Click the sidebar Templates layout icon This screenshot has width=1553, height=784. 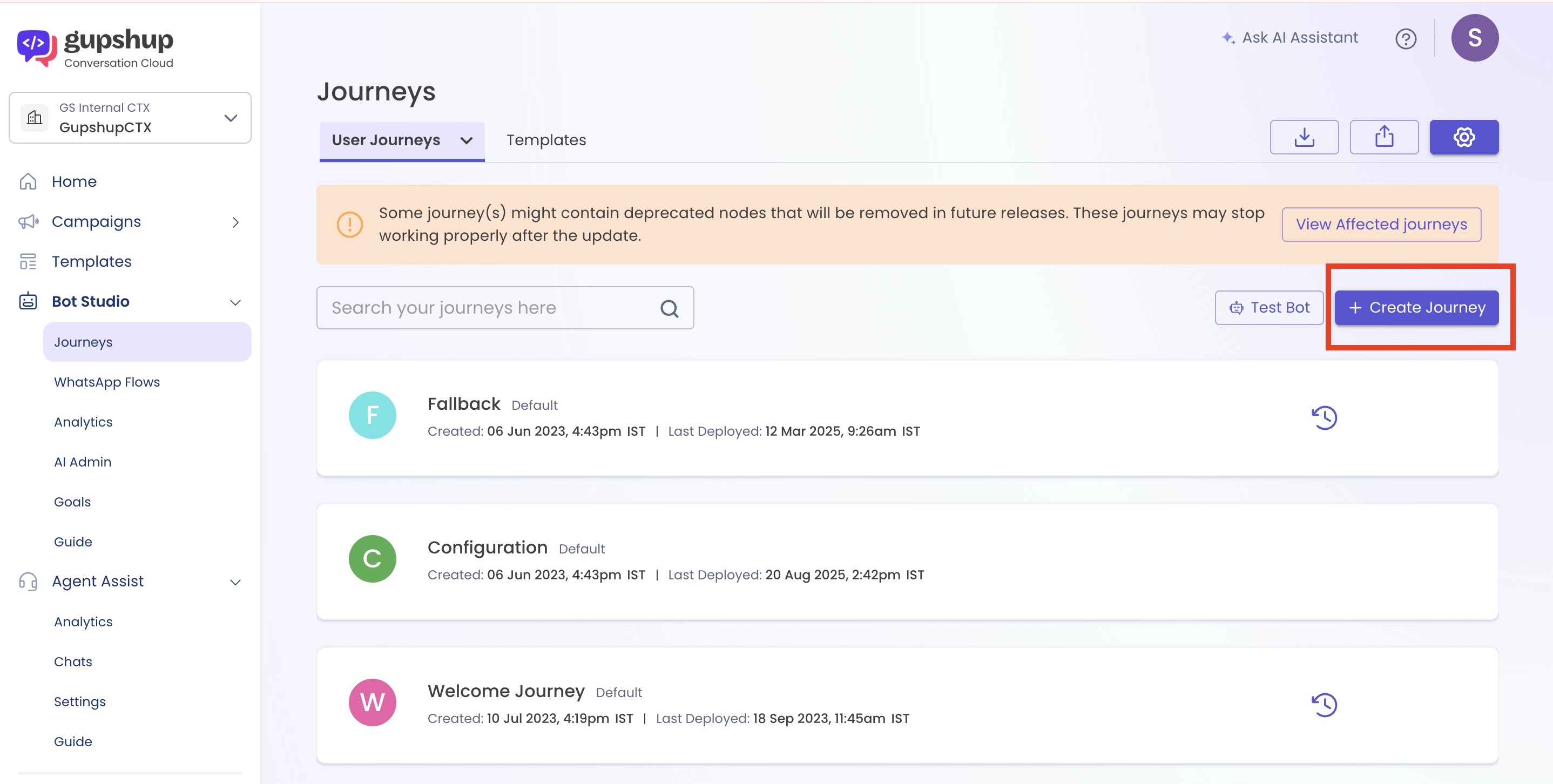(x=28, y=261)
